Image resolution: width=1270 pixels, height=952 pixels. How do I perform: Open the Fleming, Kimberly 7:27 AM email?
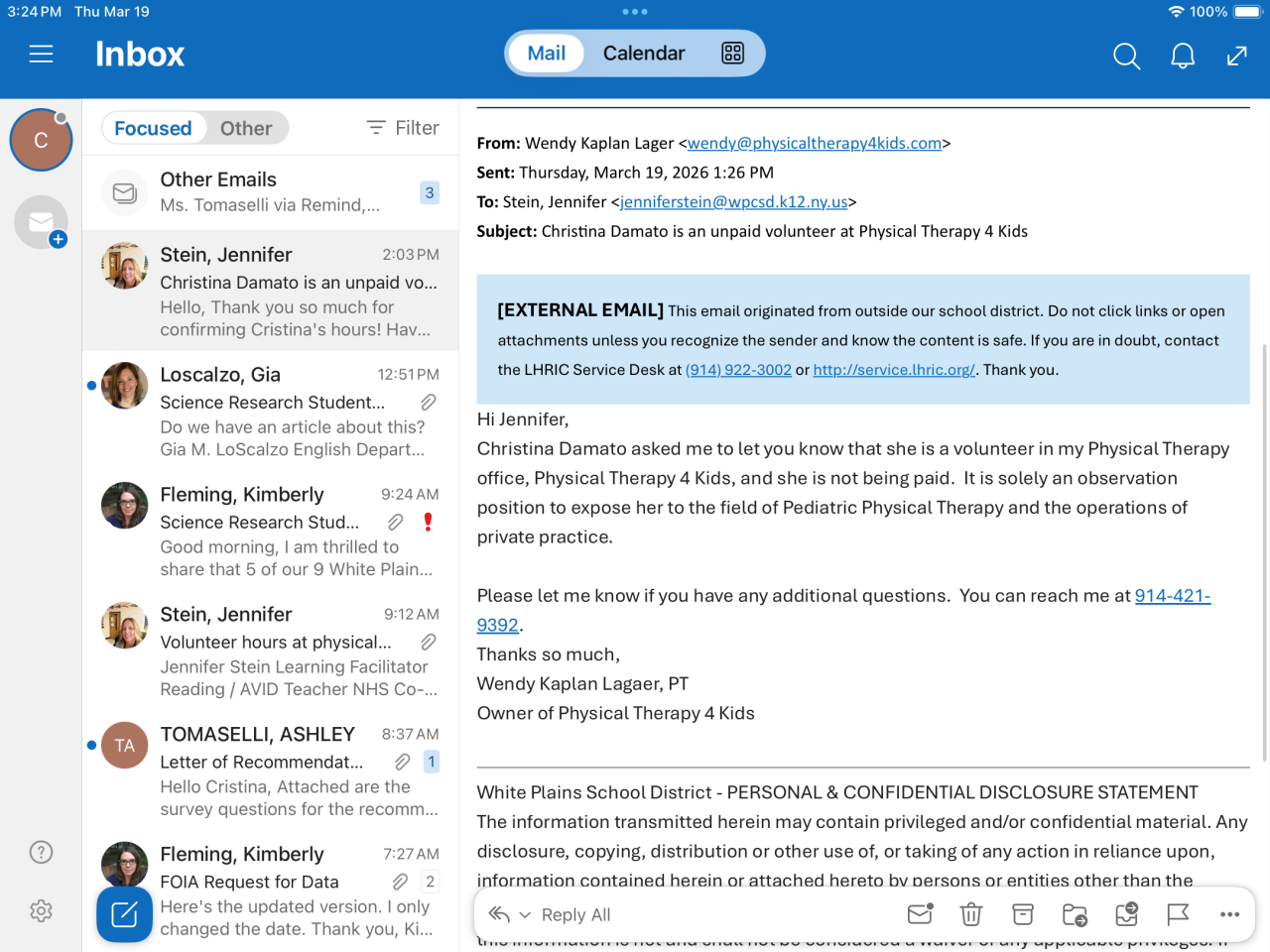(270, 892)
